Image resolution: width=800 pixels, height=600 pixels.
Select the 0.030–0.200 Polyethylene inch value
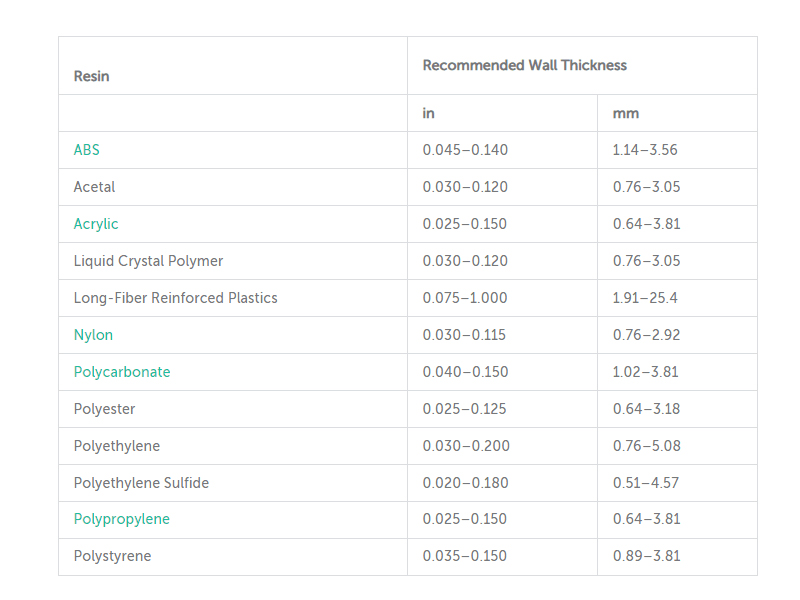point(466,446)
